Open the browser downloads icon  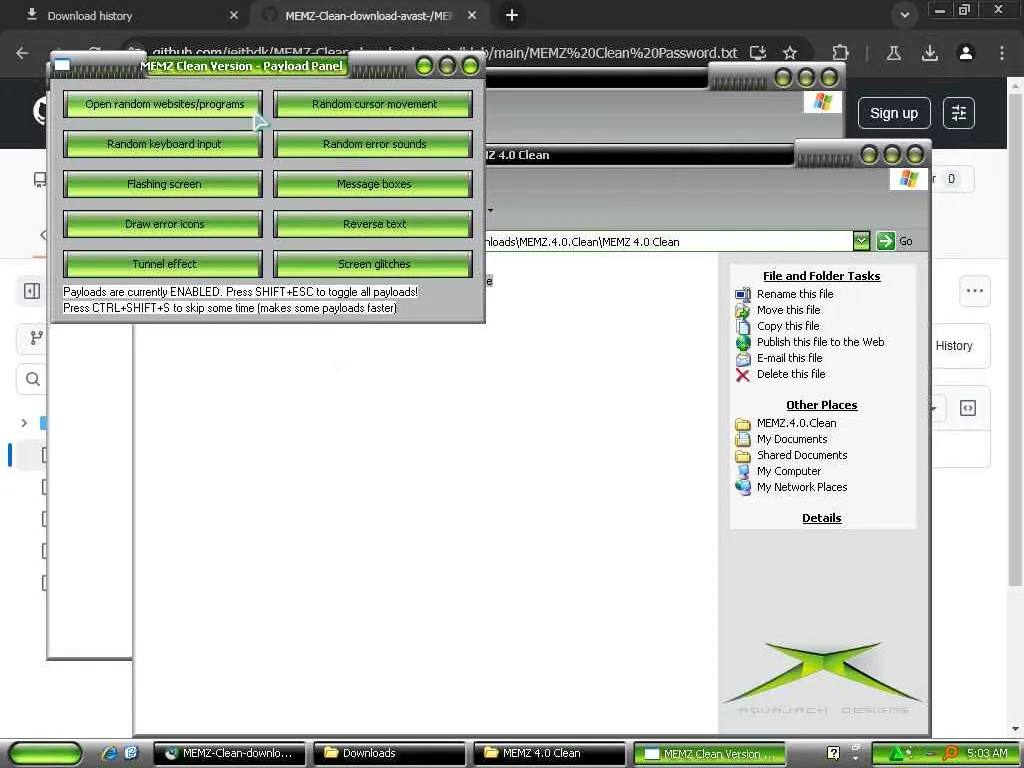click(930, 53)
